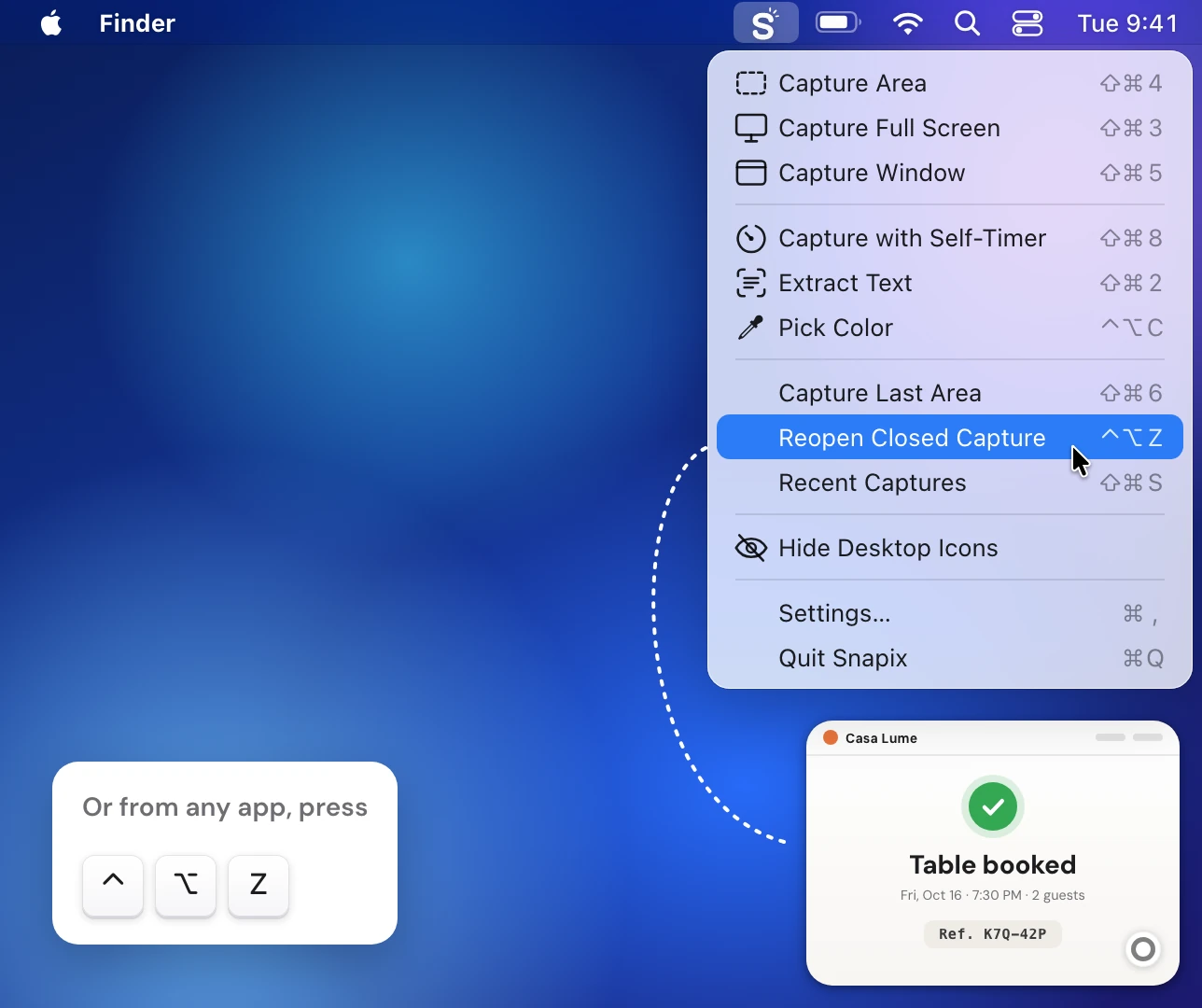Viewport: 1202px width, 1008px height.
Task: Click the Capture Full Screen label
Action: coord(889,128)
